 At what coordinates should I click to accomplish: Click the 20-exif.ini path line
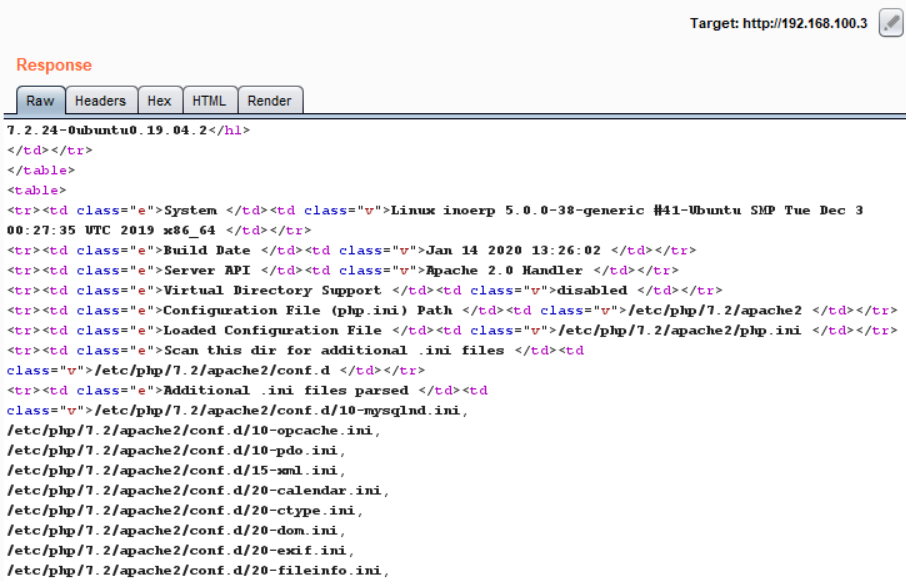[180, 550]
